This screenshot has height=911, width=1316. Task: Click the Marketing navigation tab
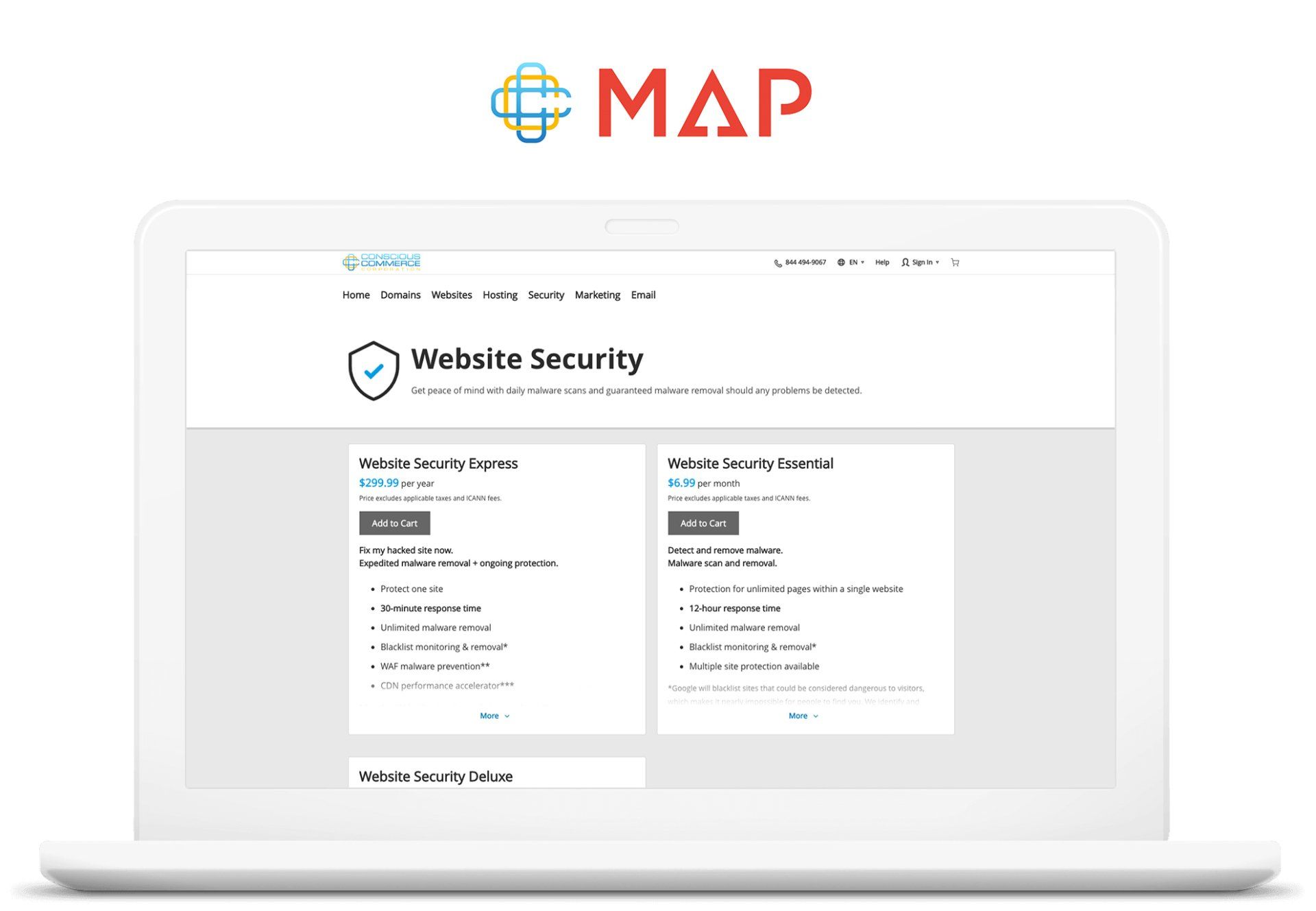pos(596,294)
